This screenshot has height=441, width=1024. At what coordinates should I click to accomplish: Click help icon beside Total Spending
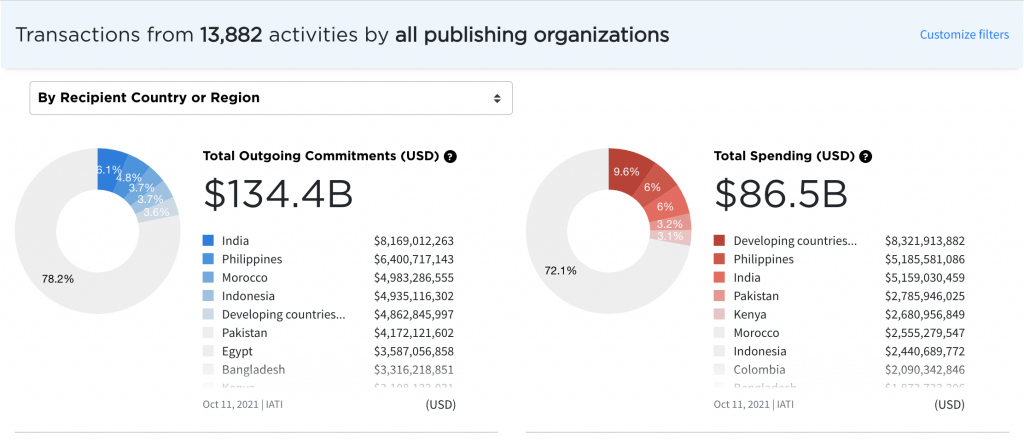pos(865,157)
